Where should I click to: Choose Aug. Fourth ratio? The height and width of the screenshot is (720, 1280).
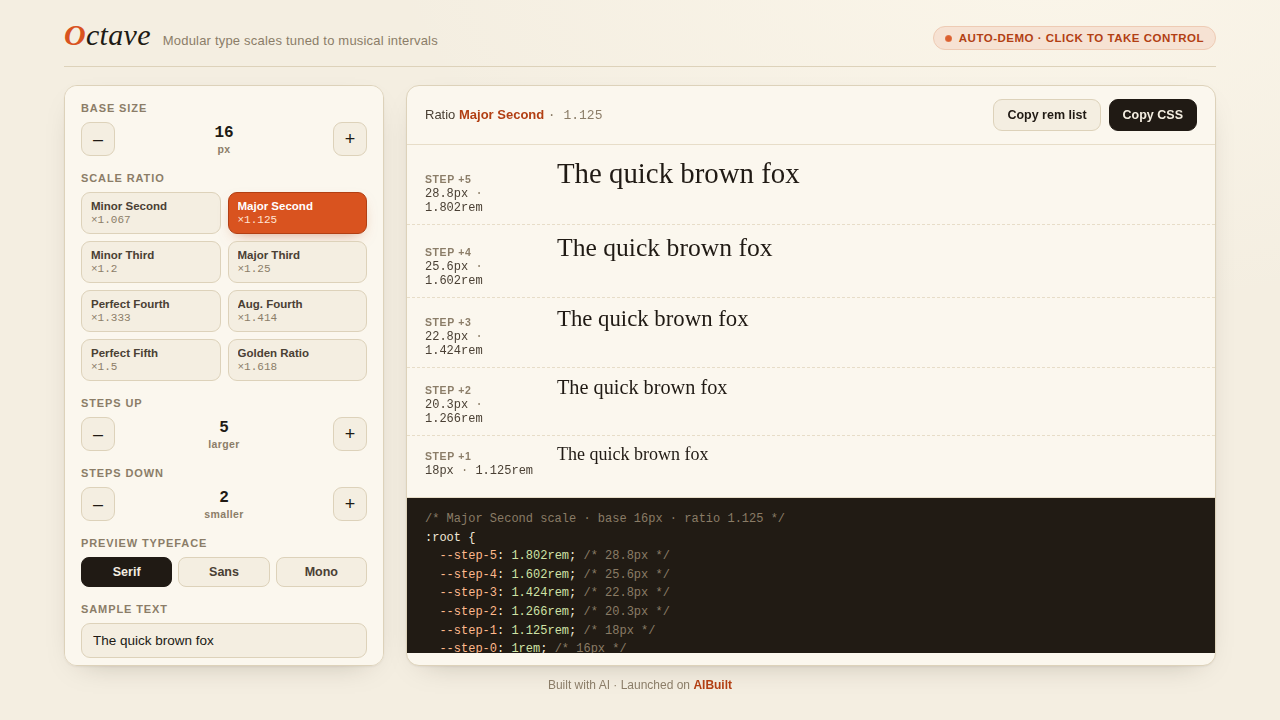(297, 311)
